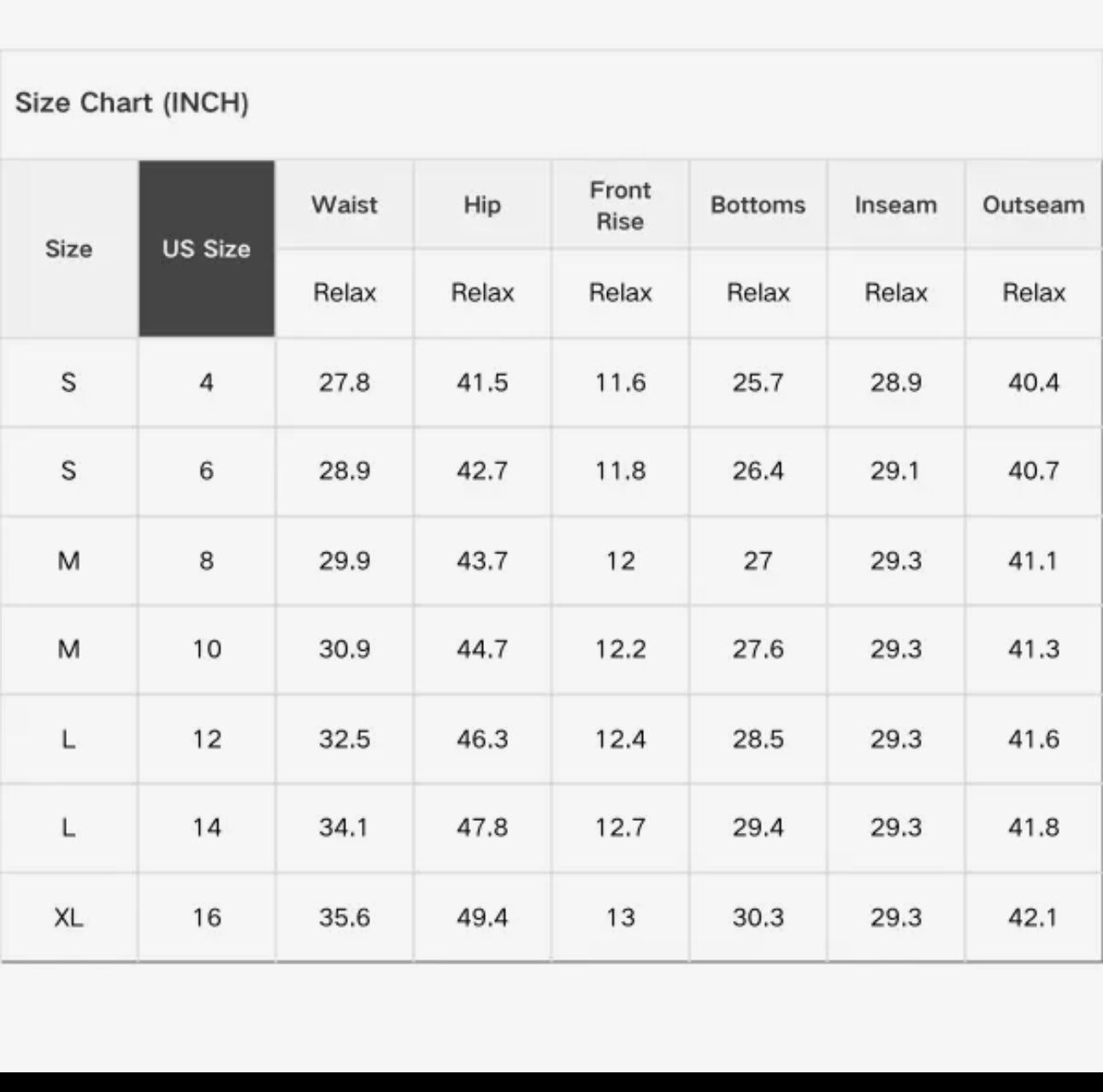Click US size 16 cell
Viewport: 1103px width, 1092px height.
click(206, 918)
